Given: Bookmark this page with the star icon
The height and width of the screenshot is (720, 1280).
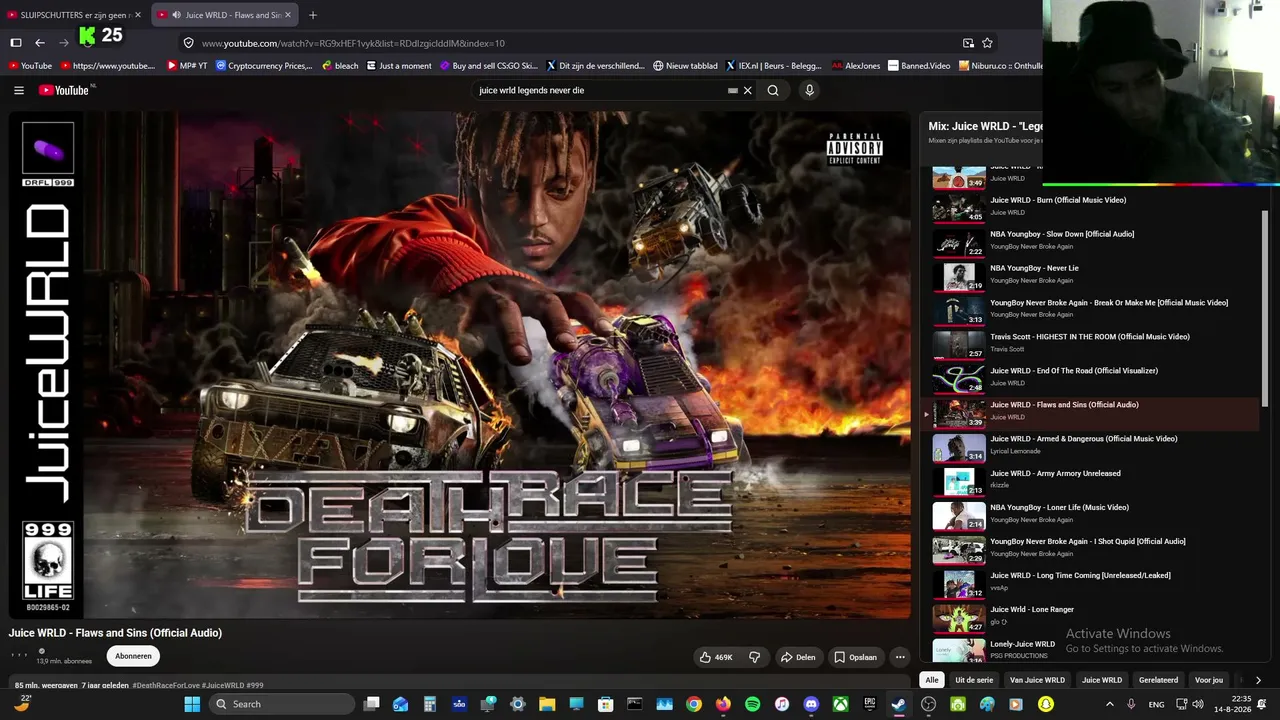Looking at the screenshot, I should tap(987, 43).
